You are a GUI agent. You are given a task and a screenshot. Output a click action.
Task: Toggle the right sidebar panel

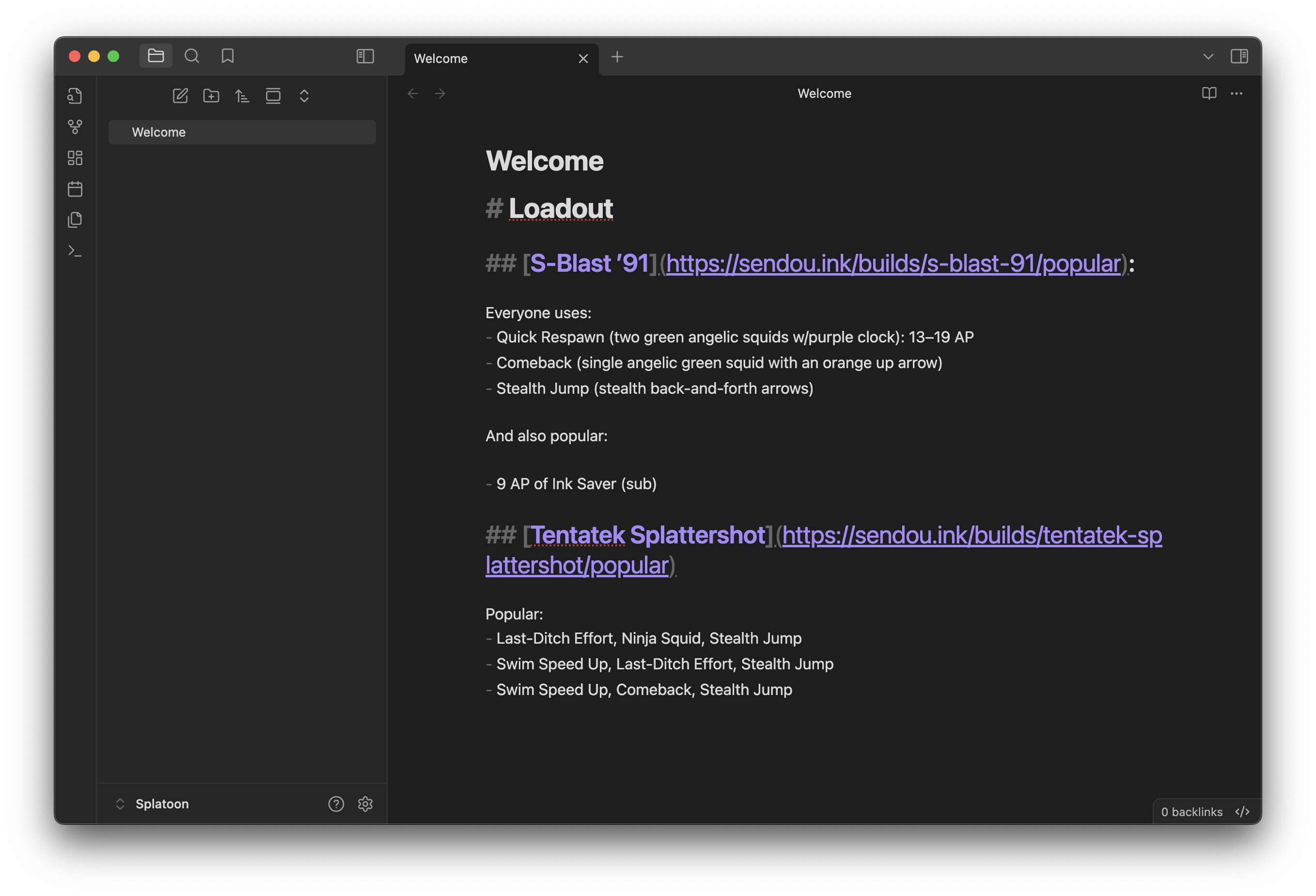[1239, 56]
